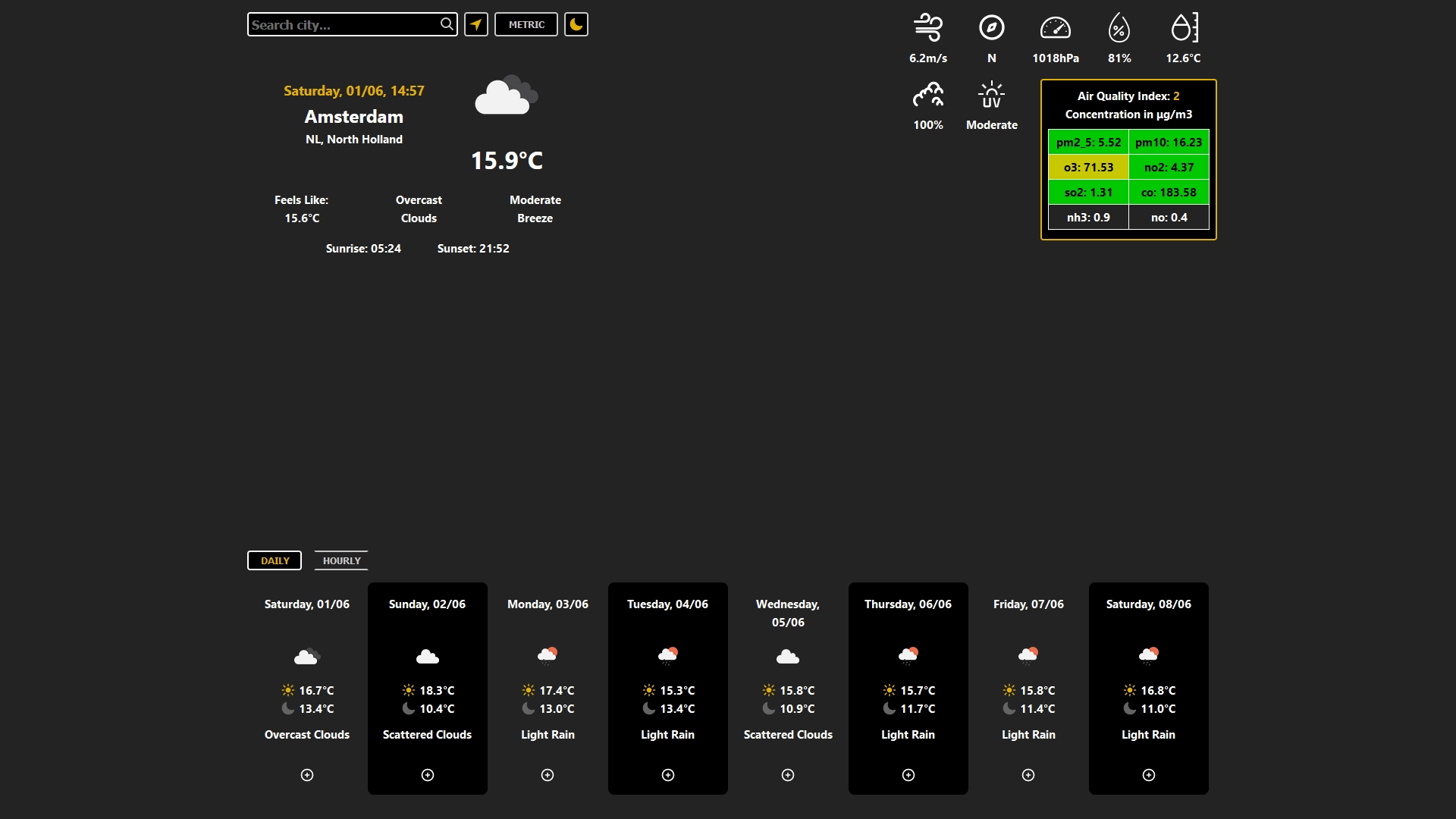Click the 6.2m/s wind speed value
Image resolution: width=1456 pixels, height=819 pixels.
(x=928, y=58)
